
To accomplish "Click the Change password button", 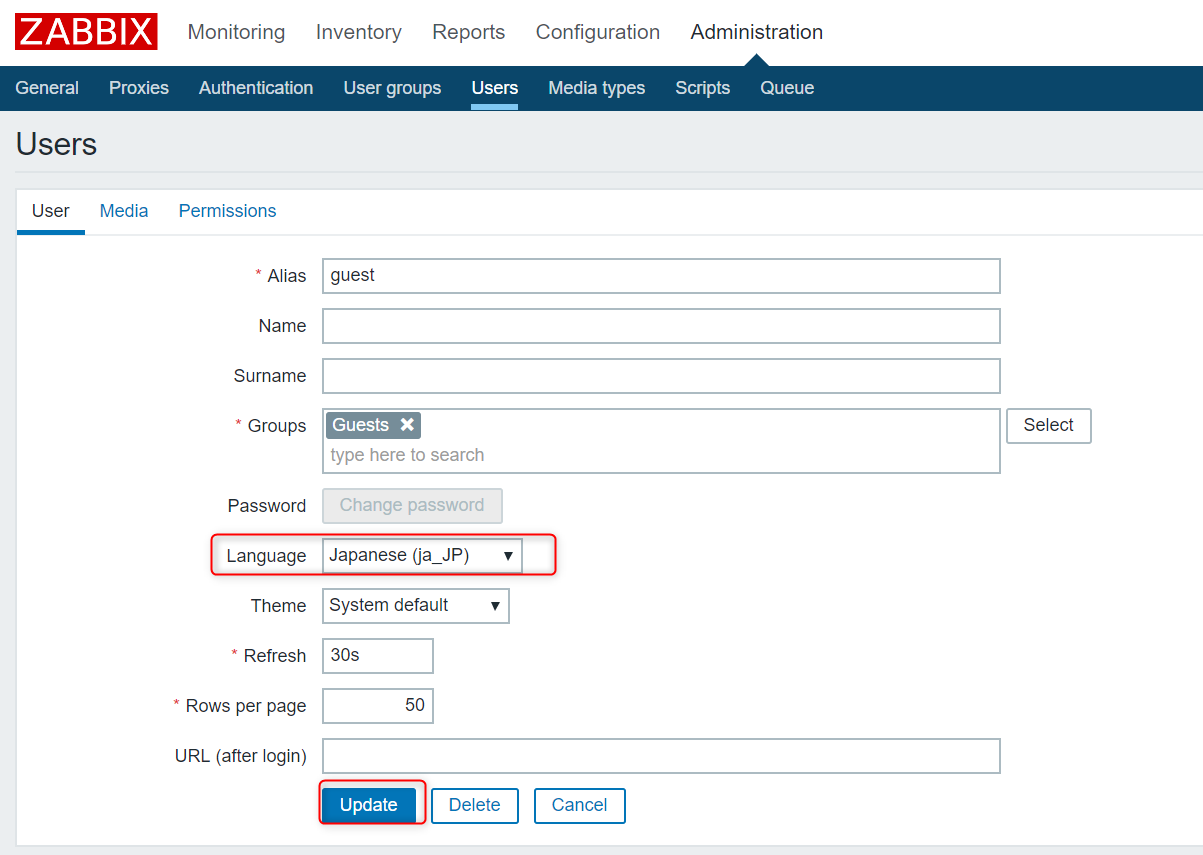I will (x=412, y=505).
